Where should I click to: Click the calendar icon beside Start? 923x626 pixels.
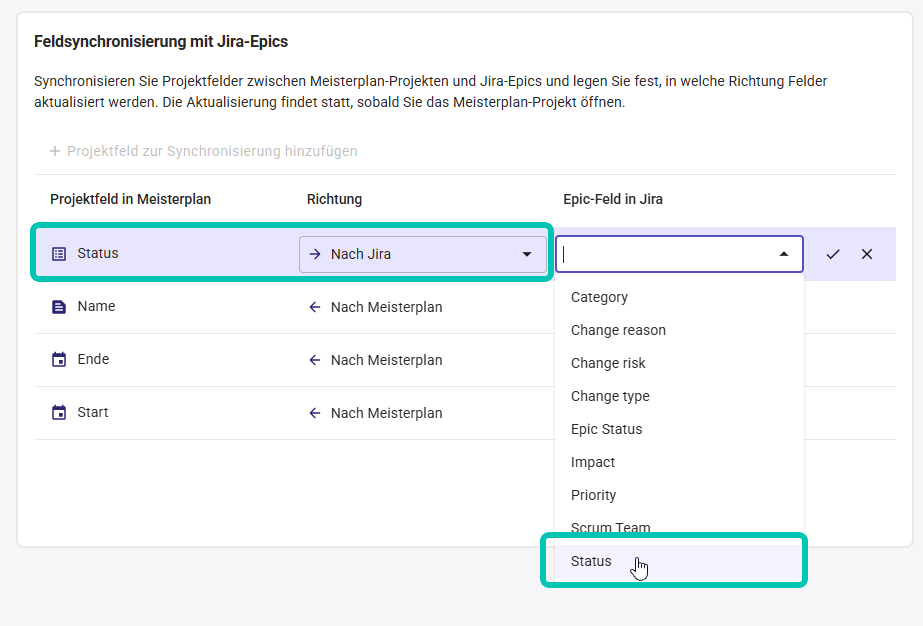[59, 412]
